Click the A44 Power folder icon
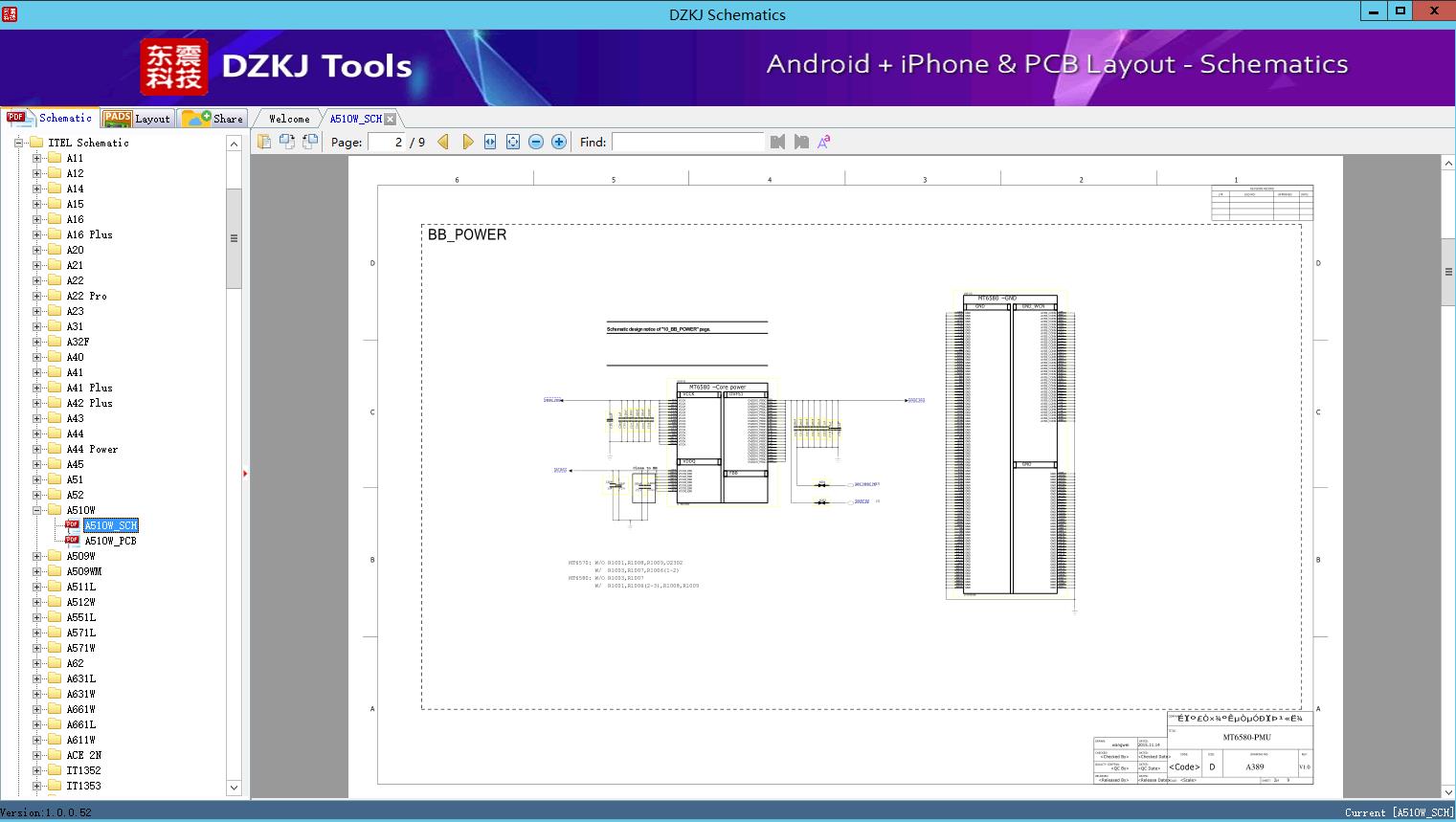The image size is (1456, 822). (55, 449)
